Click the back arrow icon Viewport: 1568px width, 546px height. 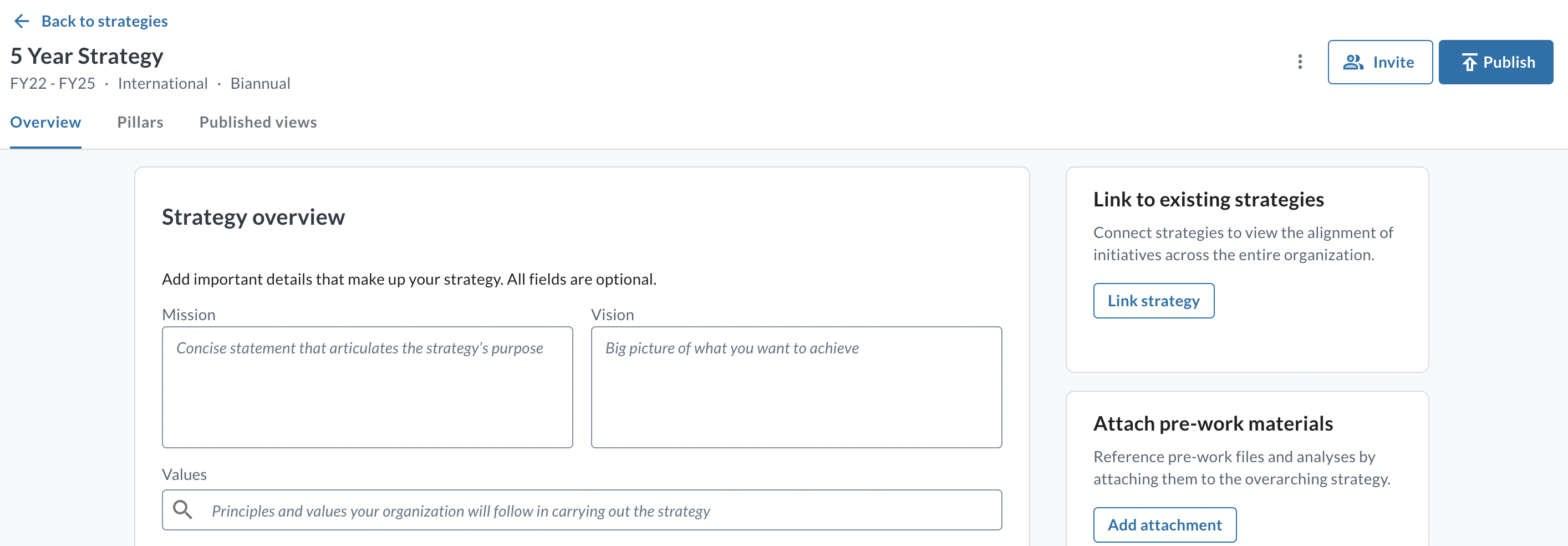[21, 21]
